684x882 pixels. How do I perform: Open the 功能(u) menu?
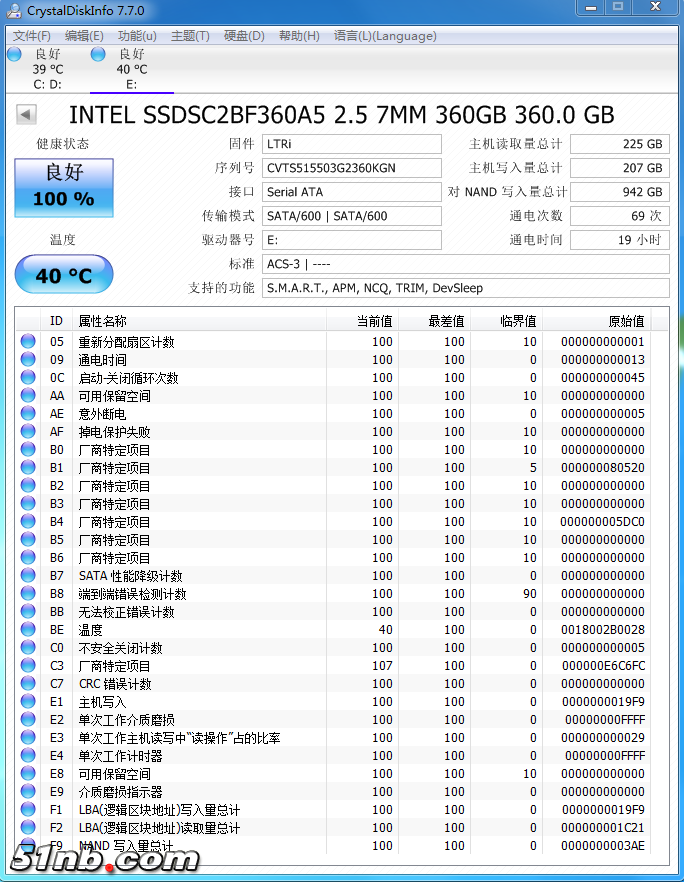[137, 36]
